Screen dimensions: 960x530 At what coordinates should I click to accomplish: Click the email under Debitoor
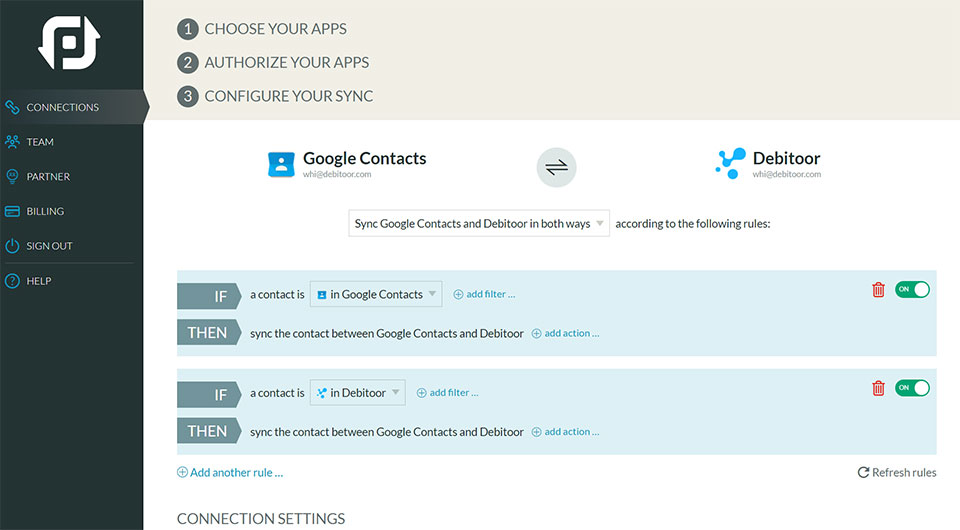[787, 174]
